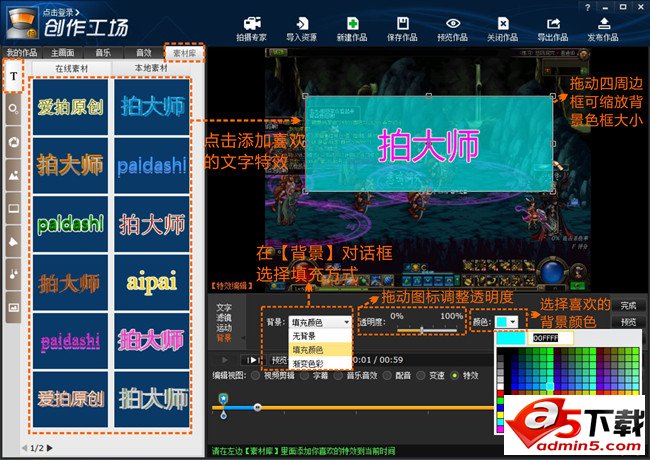The height and width of the screenshot is (460, 650).
Task: Select 运动 in effect edit list
Action: (224, 328)
